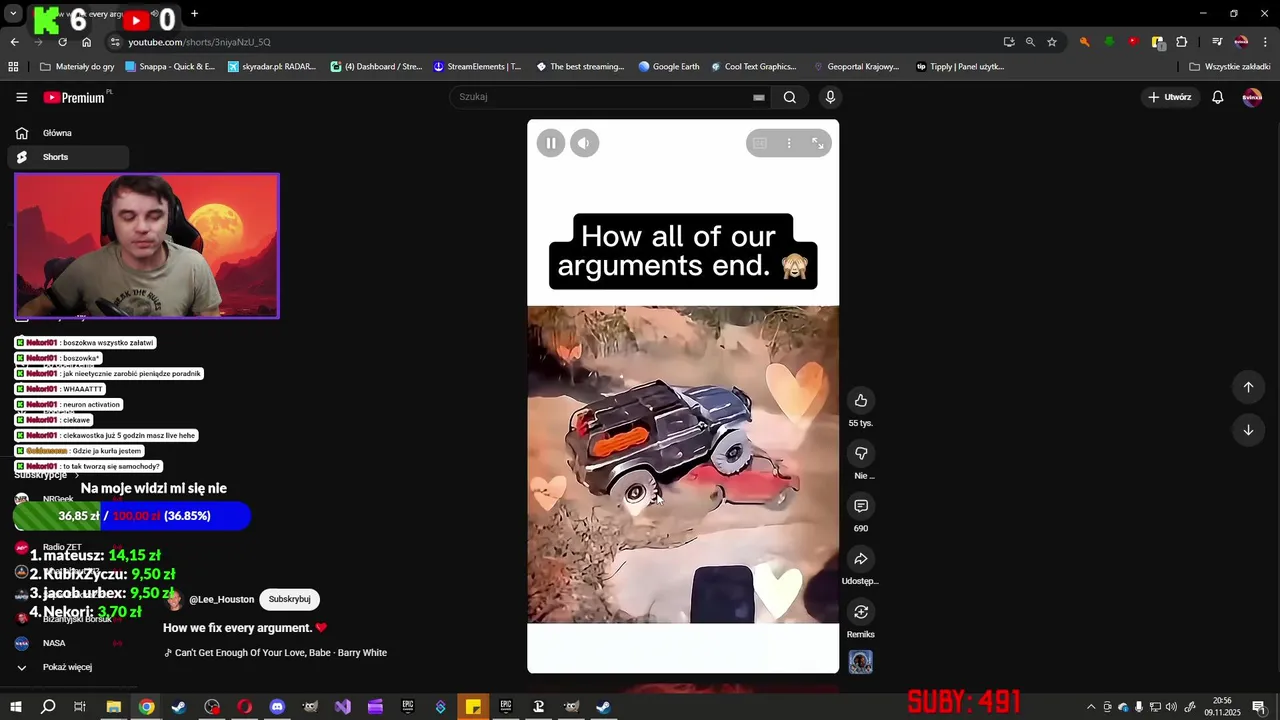The image size is (1280, 720).
Task: Open Windows notification center
Action: 1259,707
